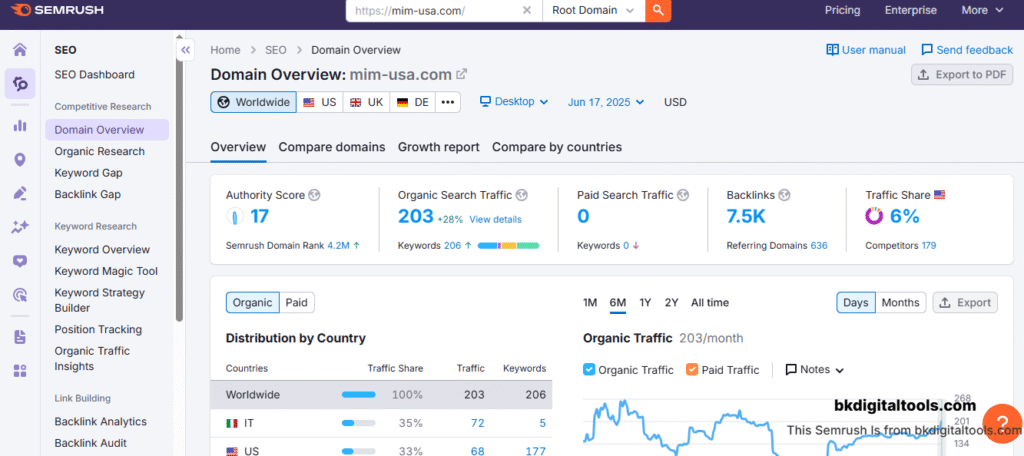Open Backlink Analytics in sidebar
Image resolution: width=1024 pixels, height=456 pixels.
click(x=101, y=421)
